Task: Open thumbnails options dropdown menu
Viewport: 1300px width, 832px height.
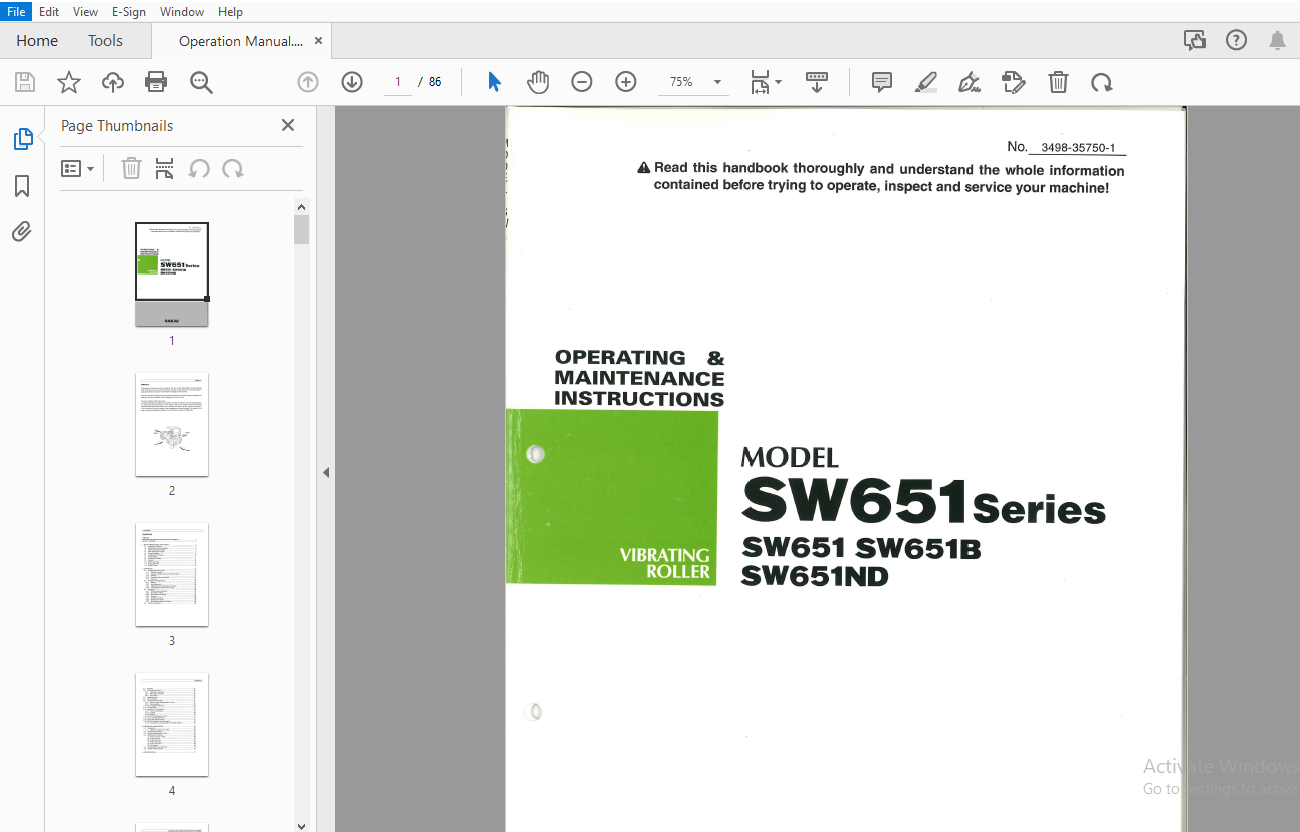Action: [77, 168]
